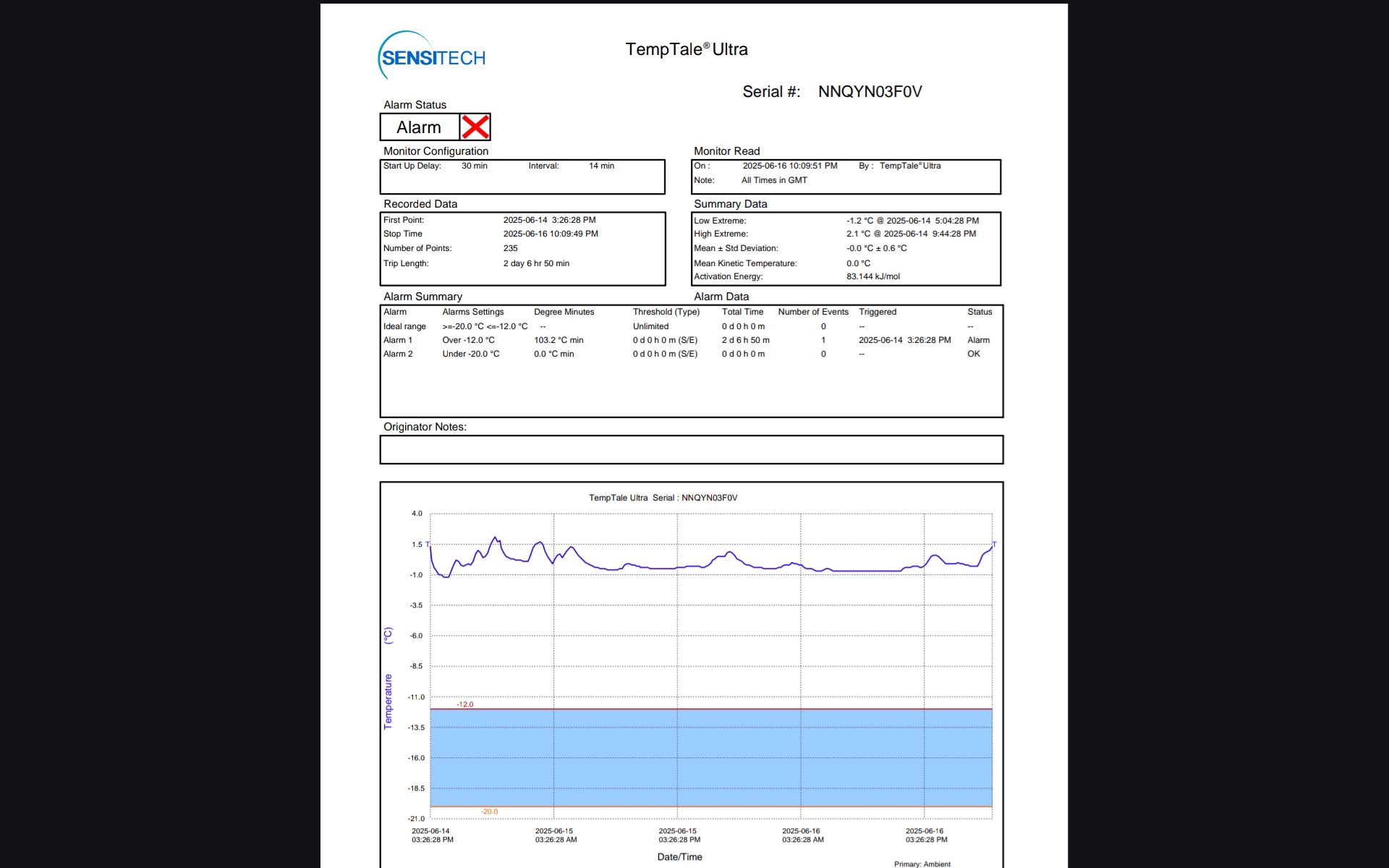This screenshot has height=868, width=1389.
Task: Select Stop Time value 2025-06-16 10:09:49 PM
Action: point(551,234)
